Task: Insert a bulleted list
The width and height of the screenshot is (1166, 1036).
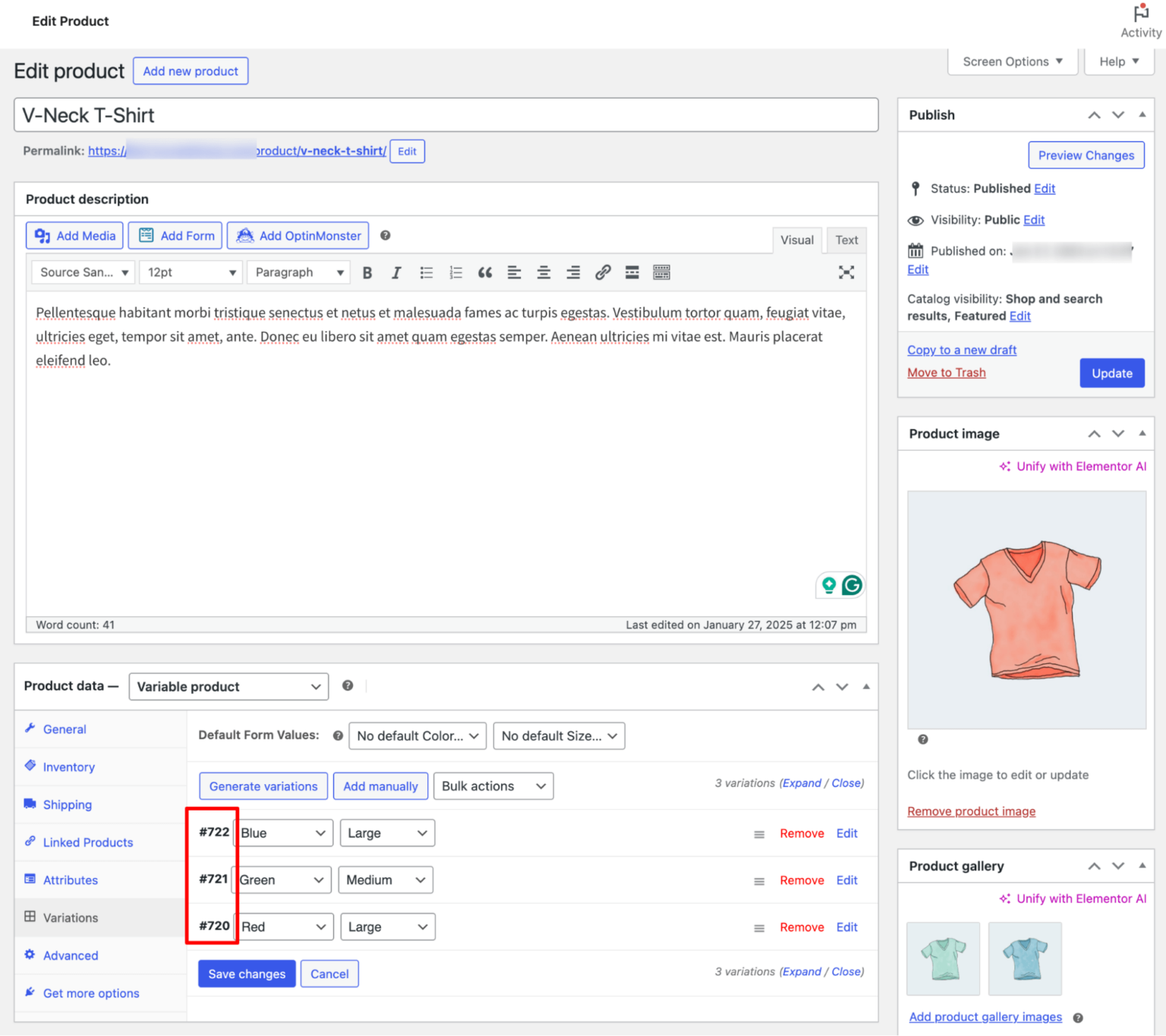Action: coord(426,272)
